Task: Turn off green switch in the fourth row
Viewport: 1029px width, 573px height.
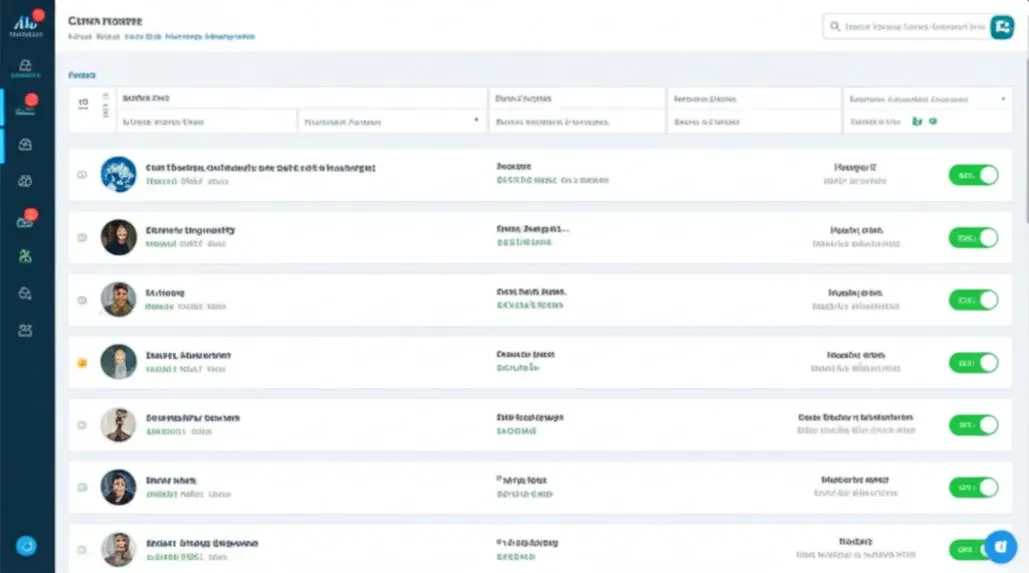Action: pos(973,362)
